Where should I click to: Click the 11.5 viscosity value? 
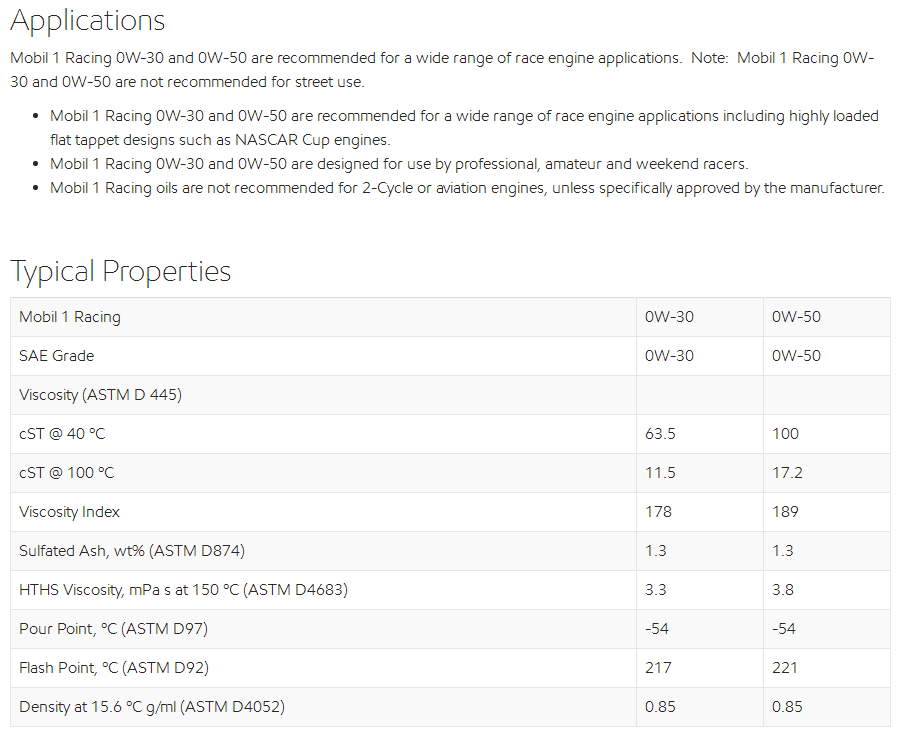click(660, 473)
